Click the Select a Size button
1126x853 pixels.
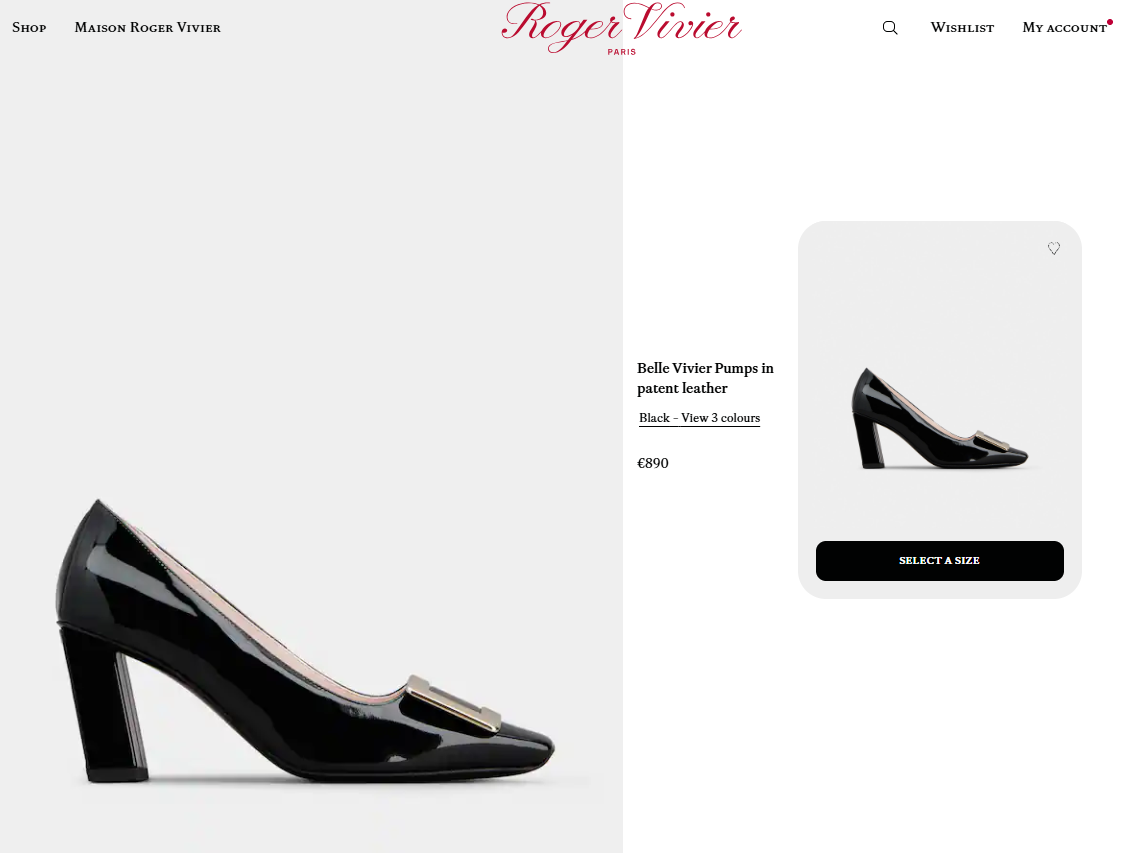939,561
